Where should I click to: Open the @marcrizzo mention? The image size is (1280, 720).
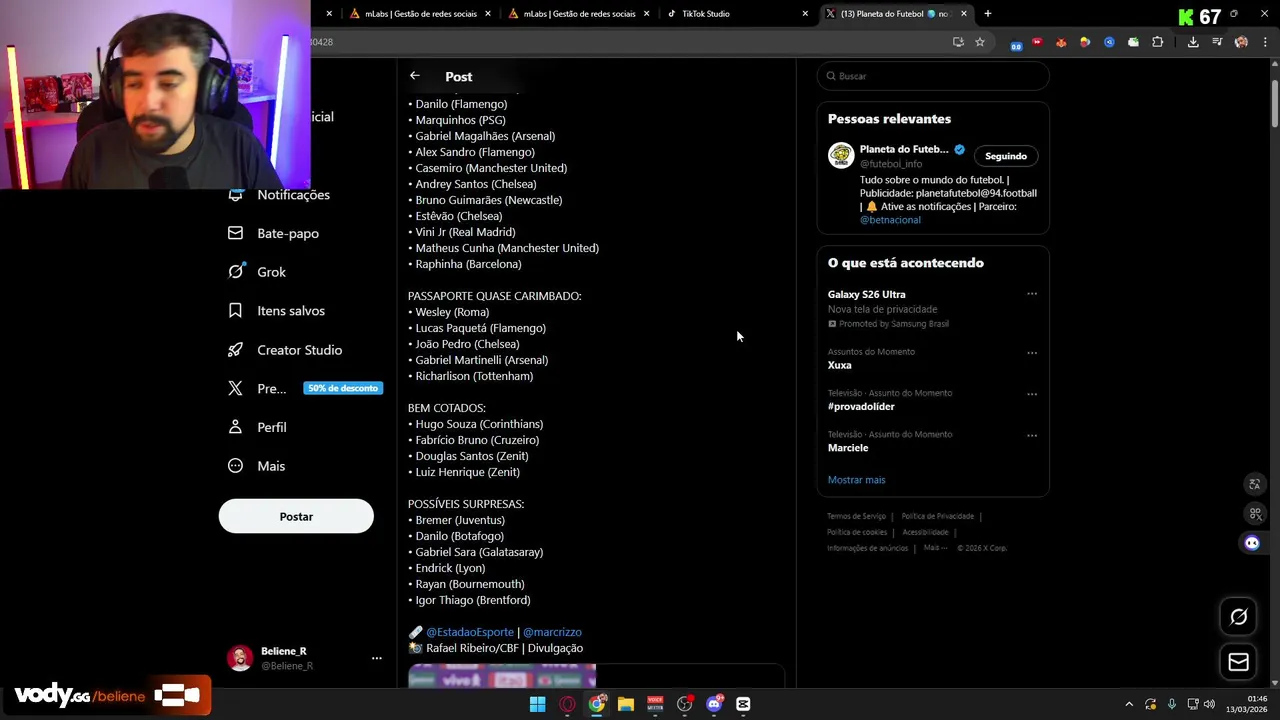(x=552, y=632)
